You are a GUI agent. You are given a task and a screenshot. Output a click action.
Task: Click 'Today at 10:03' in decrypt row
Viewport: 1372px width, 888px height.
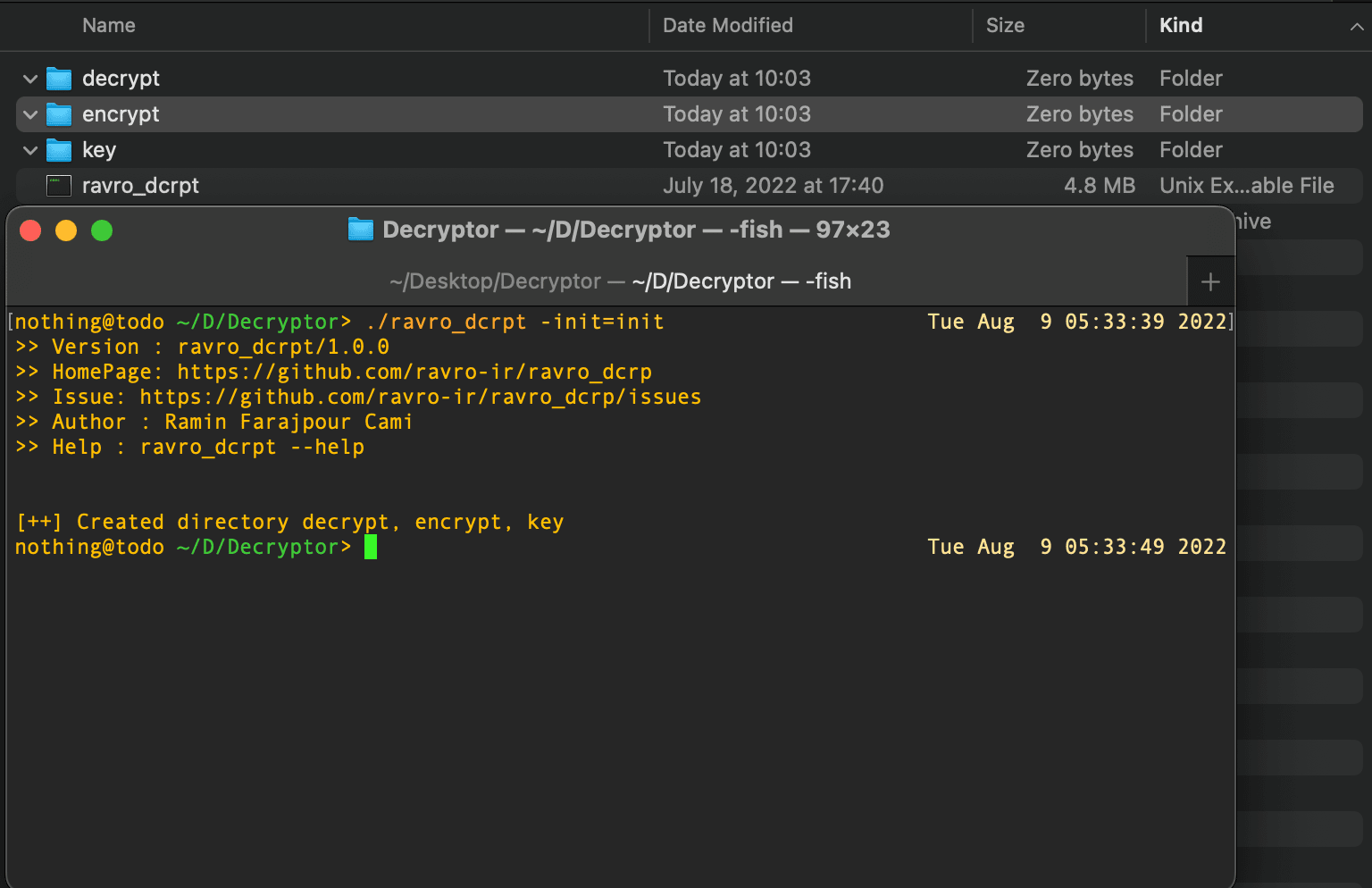tap(737, 79)
